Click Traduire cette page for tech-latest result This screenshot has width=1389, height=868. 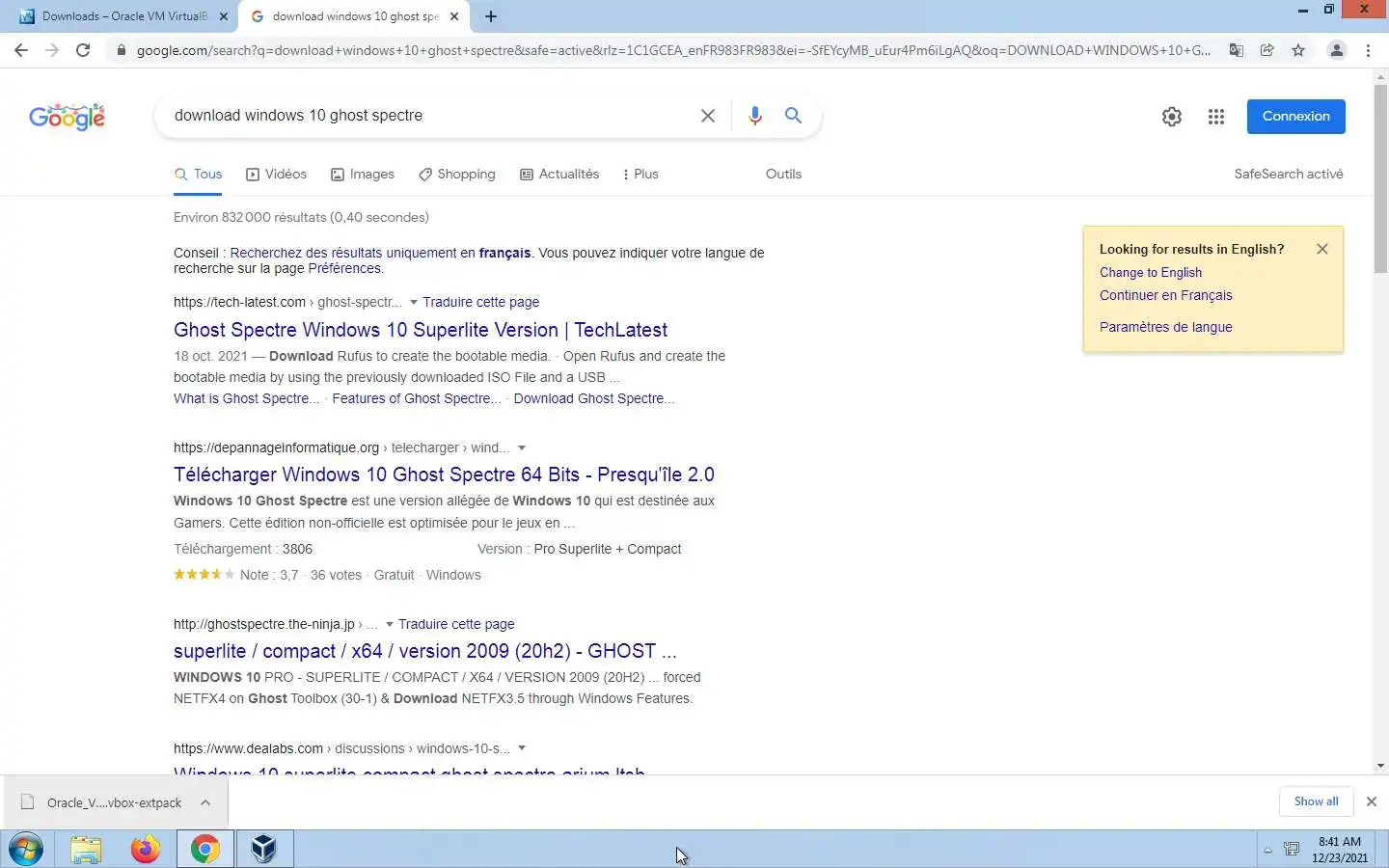click(480, 303)
